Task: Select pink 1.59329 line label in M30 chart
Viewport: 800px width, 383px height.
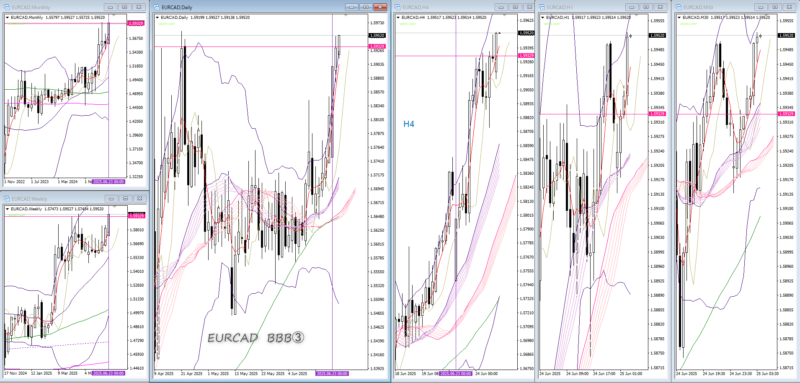Action: tap(786, 114)
